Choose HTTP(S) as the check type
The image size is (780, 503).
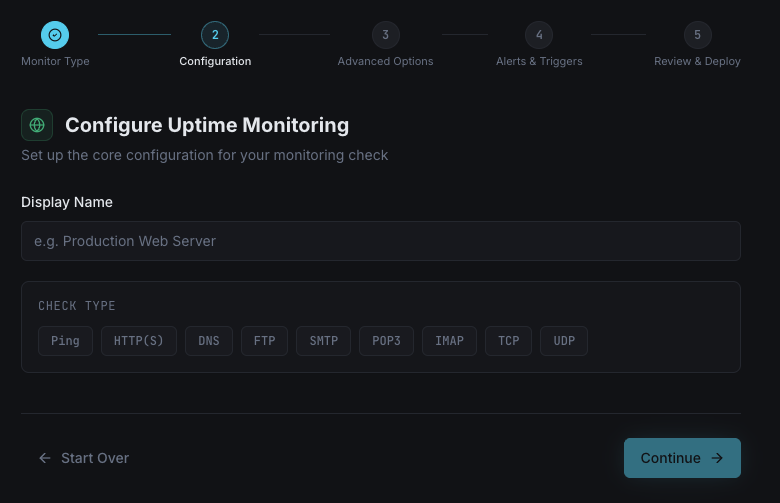coord(139,341)
